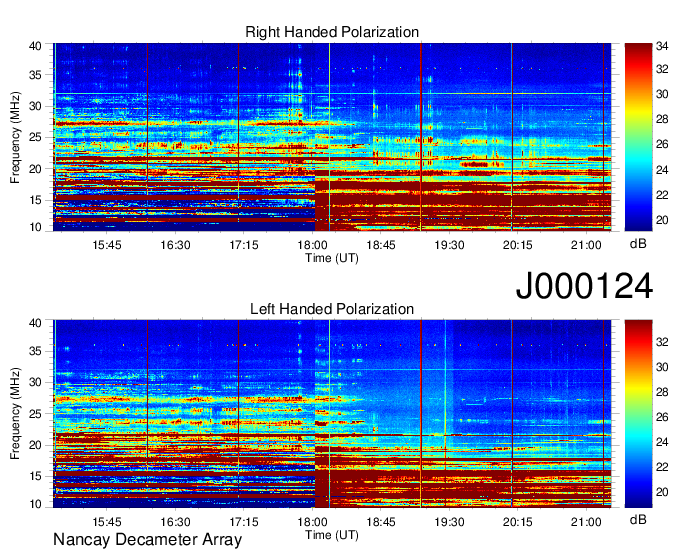
Task: Click the Time (UT) label under Left Handed plot
Action: (x=332, y=535)
